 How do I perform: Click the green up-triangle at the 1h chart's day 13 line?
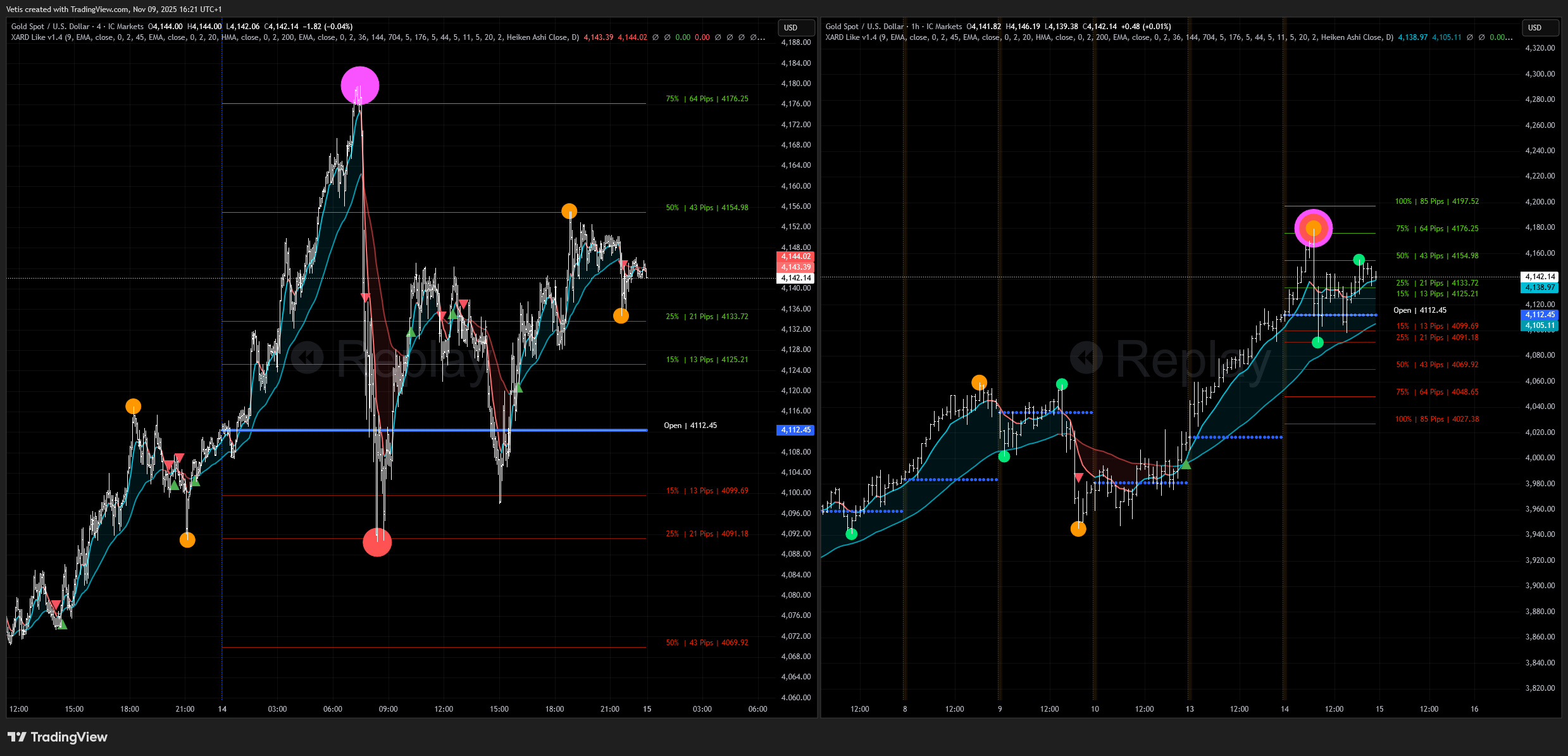tap(1186, 465)
